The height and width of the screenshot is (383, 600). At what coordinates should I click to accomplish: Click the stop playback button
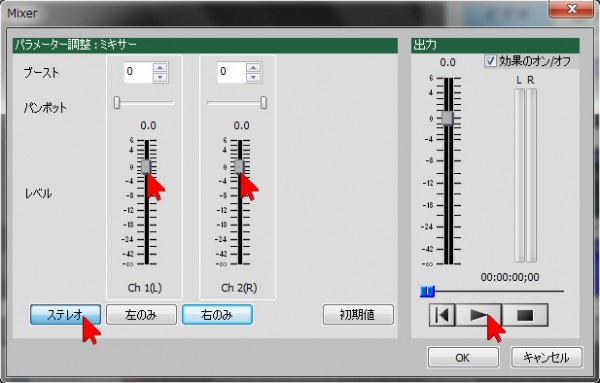click(525, 315)
